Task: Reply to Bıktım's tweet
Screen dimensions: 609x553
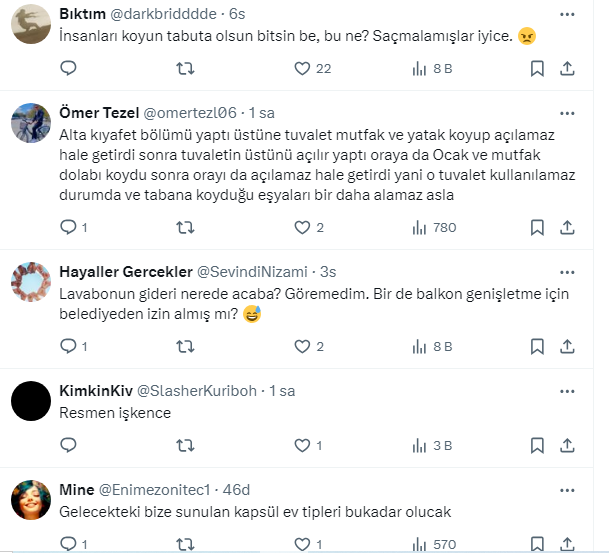Action: coord(68,69)
